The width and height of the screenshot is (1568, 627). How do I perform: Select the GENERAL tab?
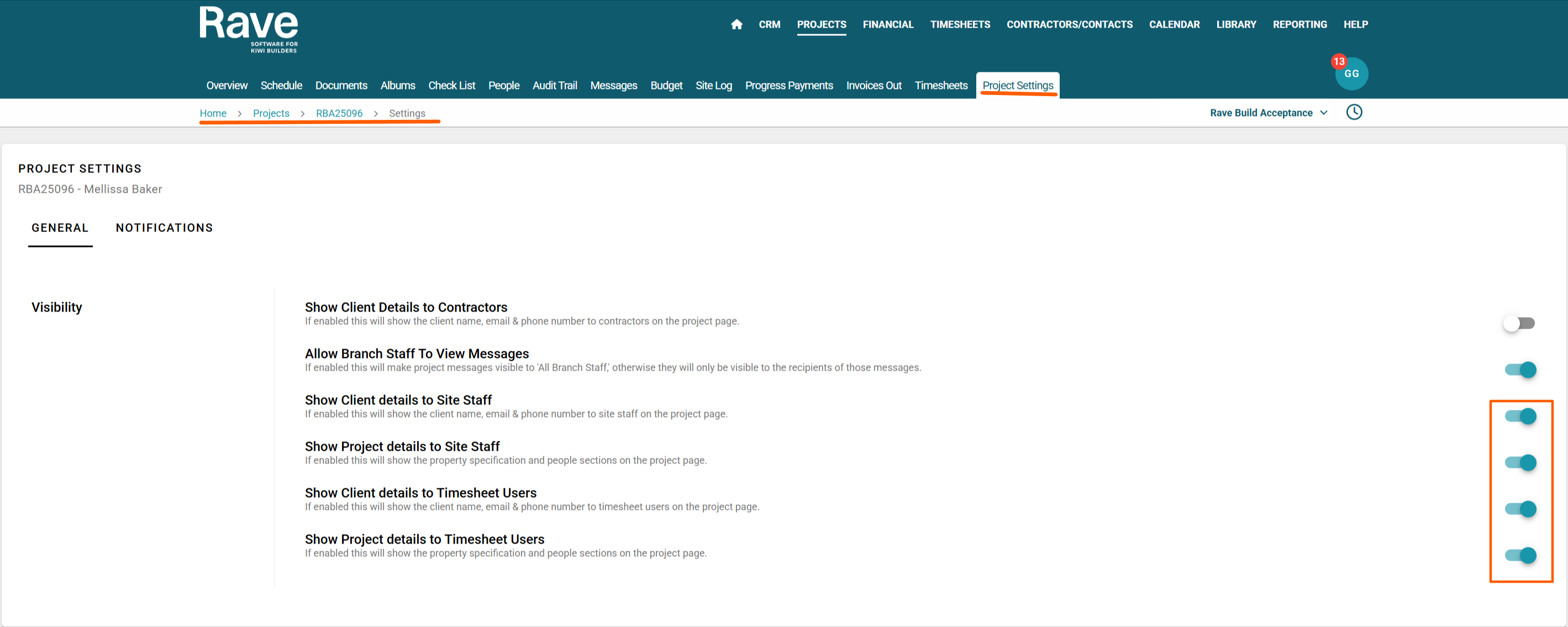[60, 228]
